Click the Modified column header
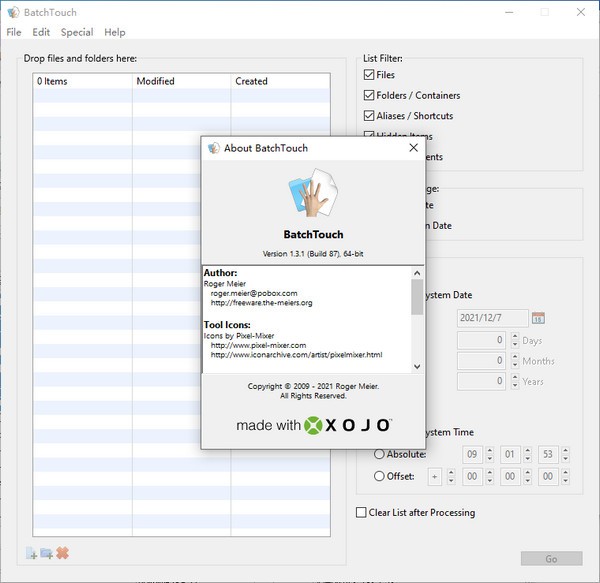Image resolution: width=600 pixels, height=583 pixels. pyautogui.click(x=180, y=81)
